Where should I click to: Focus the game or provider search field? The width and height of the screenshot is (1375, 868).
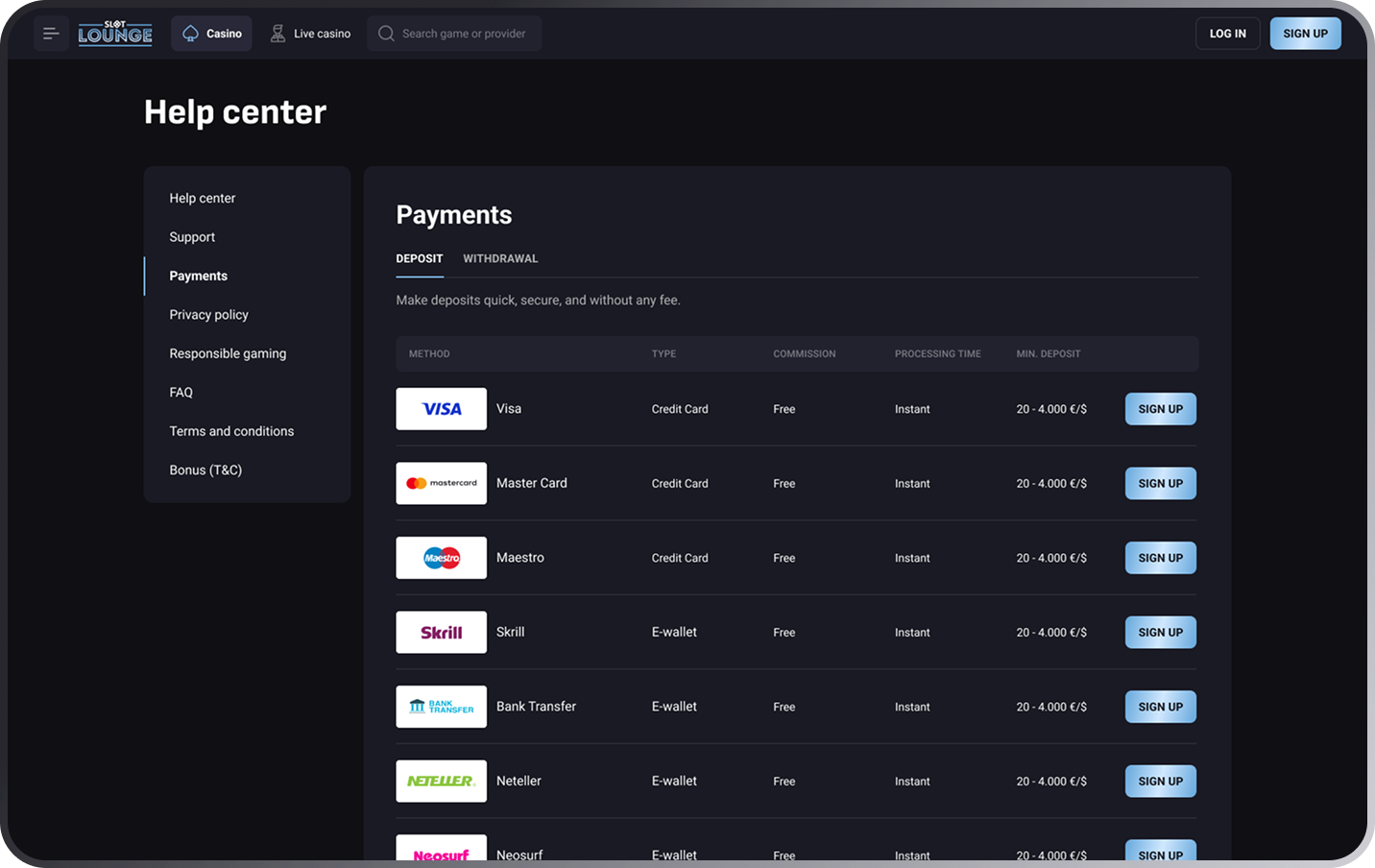coord(463,34)
